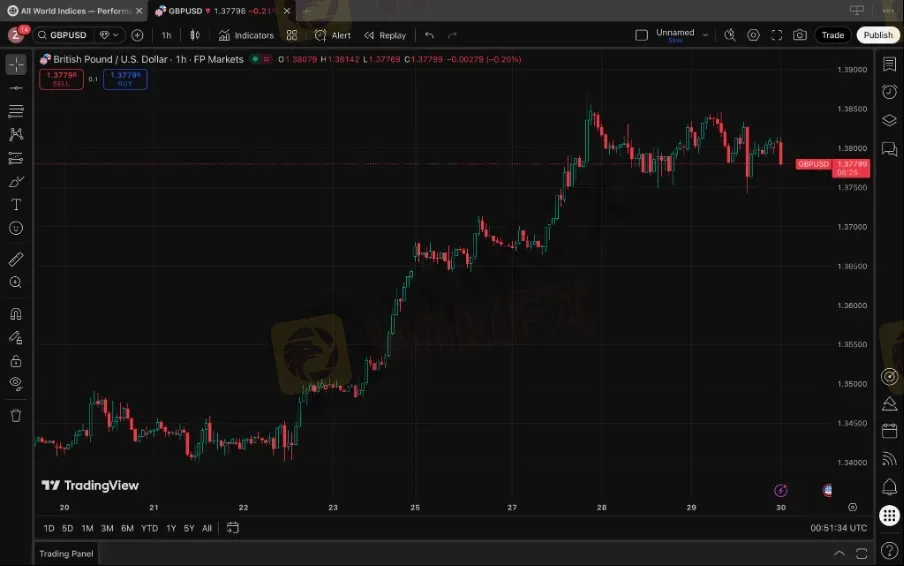Click the Zoom In magnifier tool

pos(16,283)
